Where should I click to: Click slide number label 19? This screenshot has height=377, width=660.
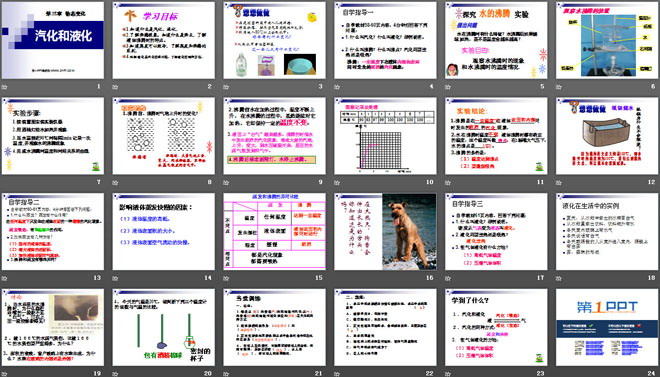[x=97, y=373]
